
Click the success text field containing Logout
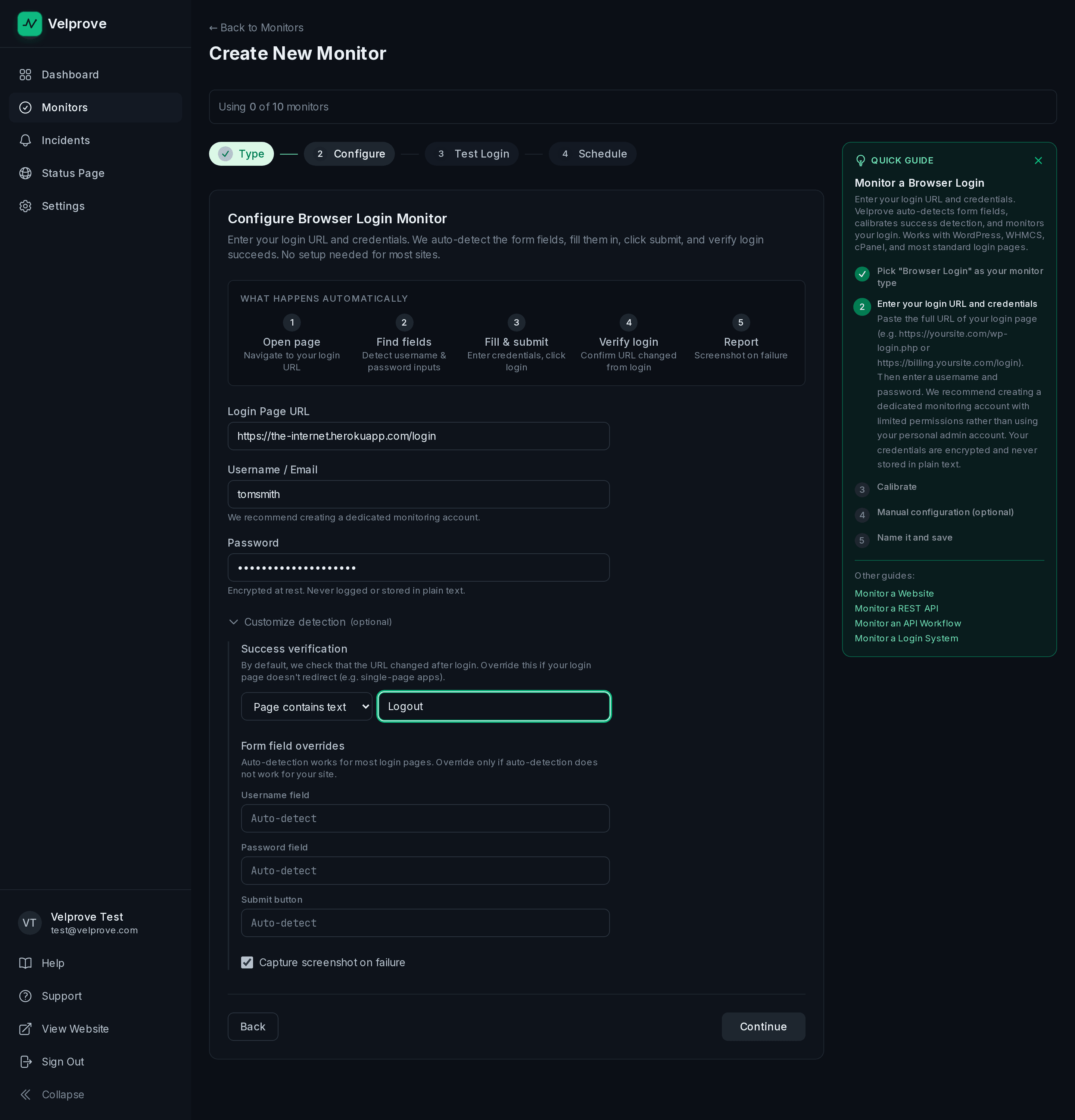point(494,706)
